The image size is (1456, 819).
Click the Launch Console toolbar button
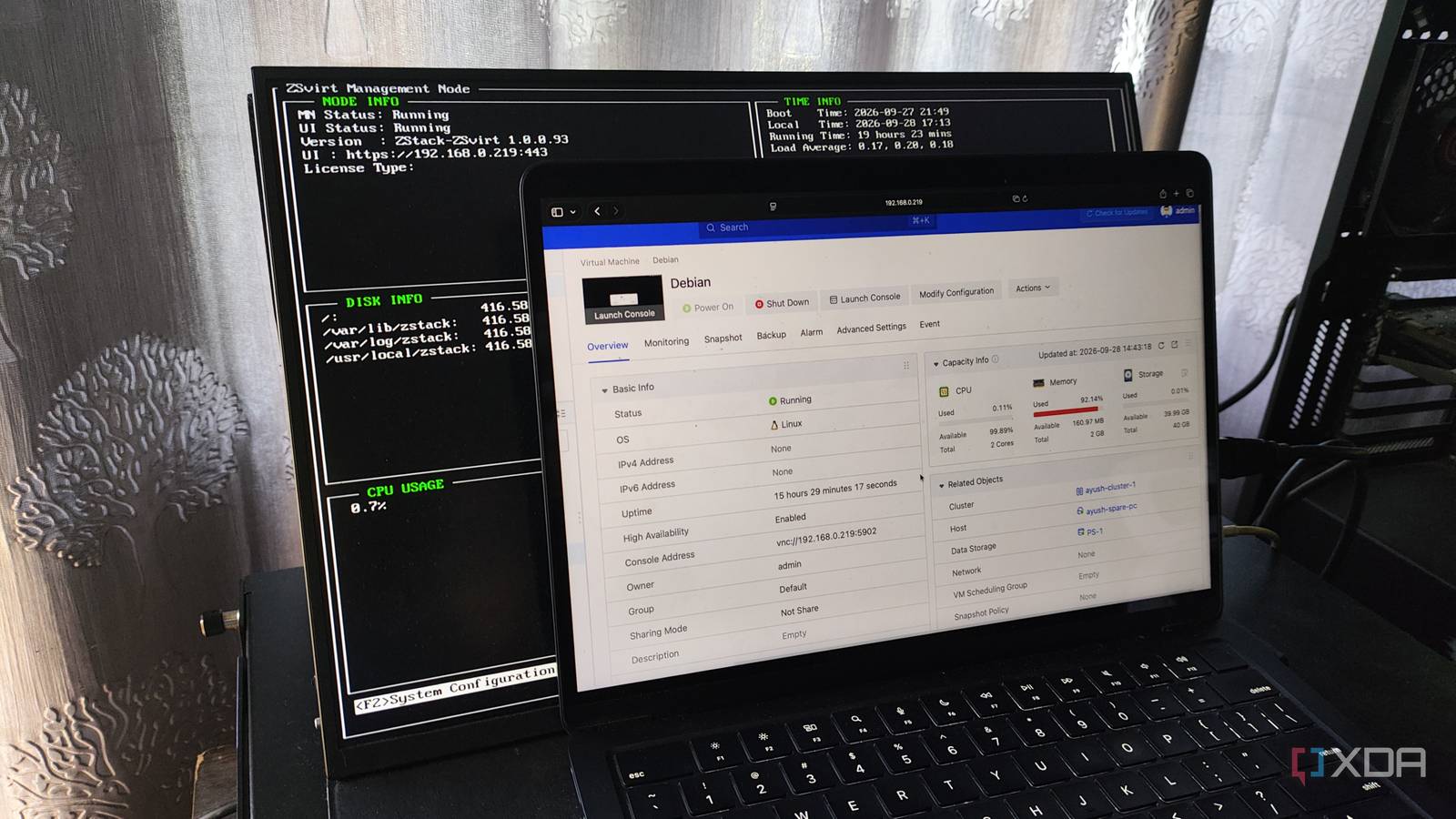(864, 298)
